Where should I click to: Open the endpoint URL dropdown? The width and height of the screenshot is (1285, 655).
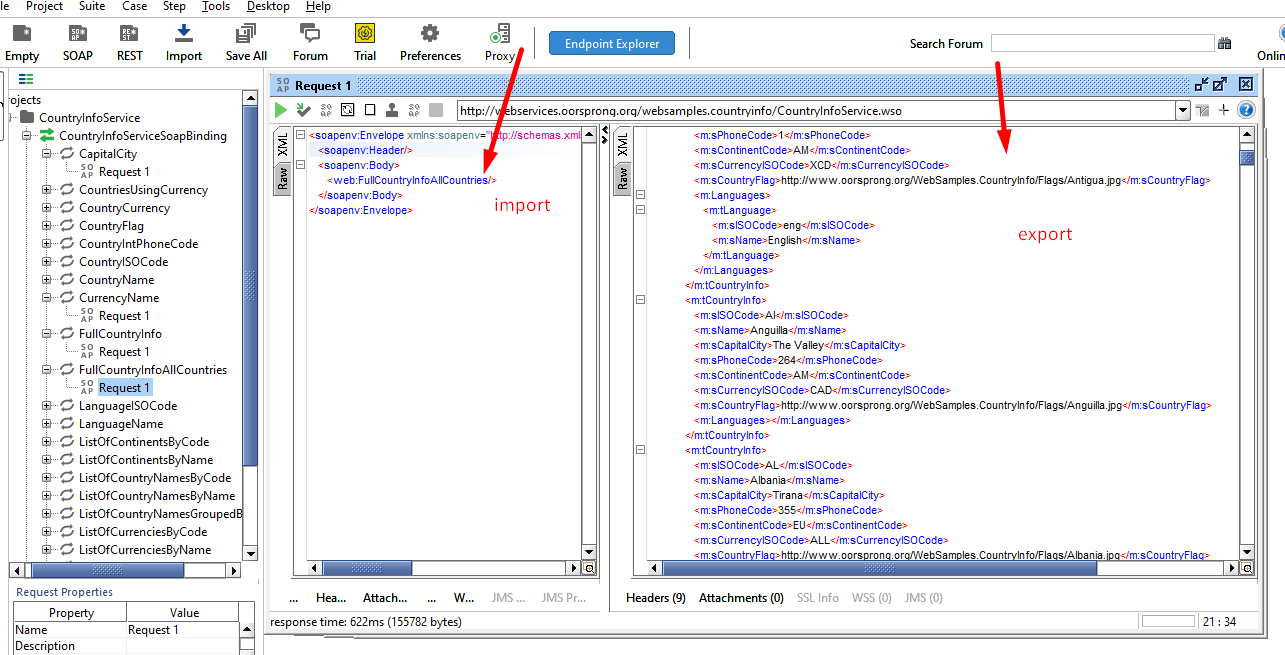tap(1183, 110)
